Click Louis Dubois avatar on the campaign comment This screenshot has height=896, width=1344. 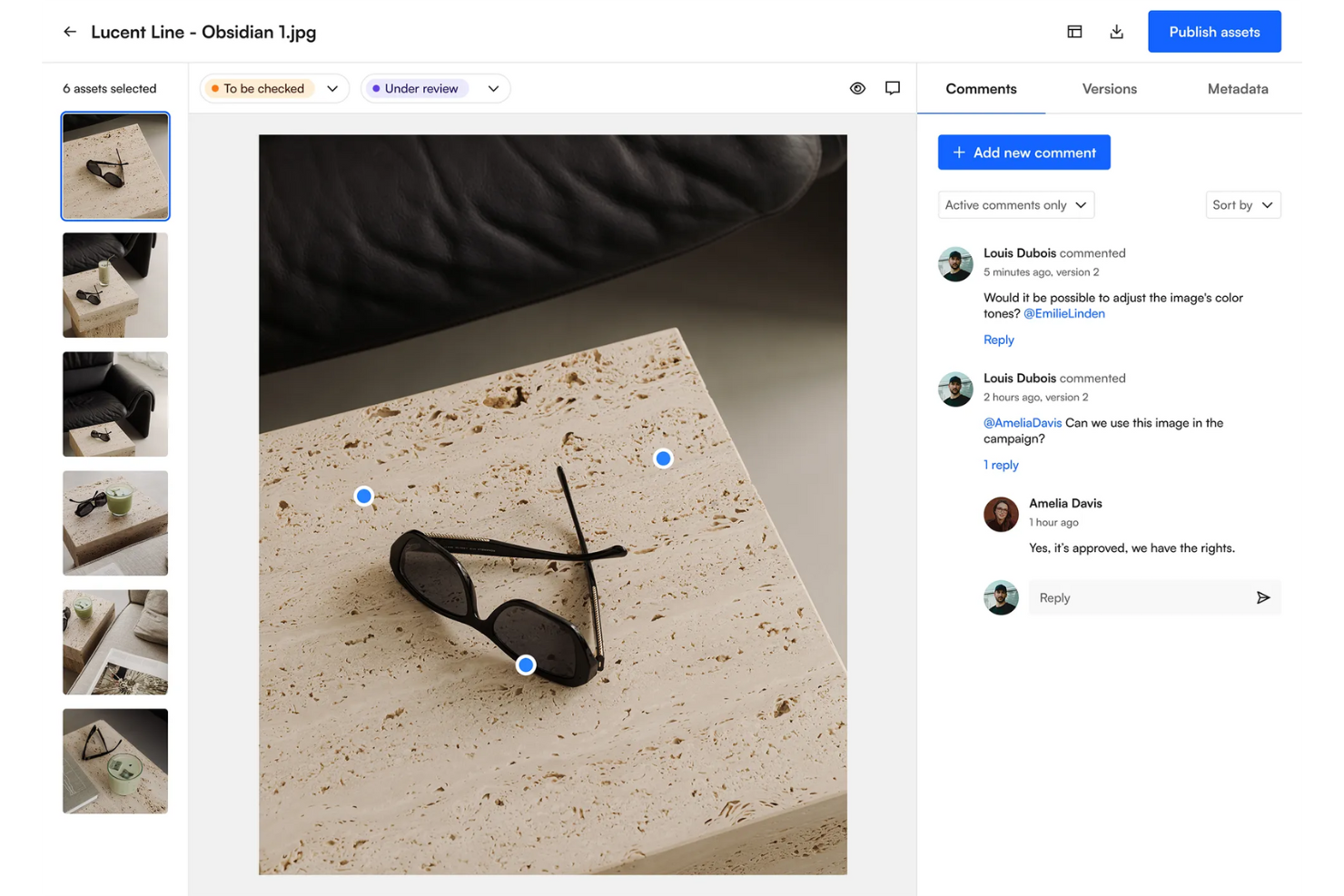pyautogui.click(x=955, y=389)
